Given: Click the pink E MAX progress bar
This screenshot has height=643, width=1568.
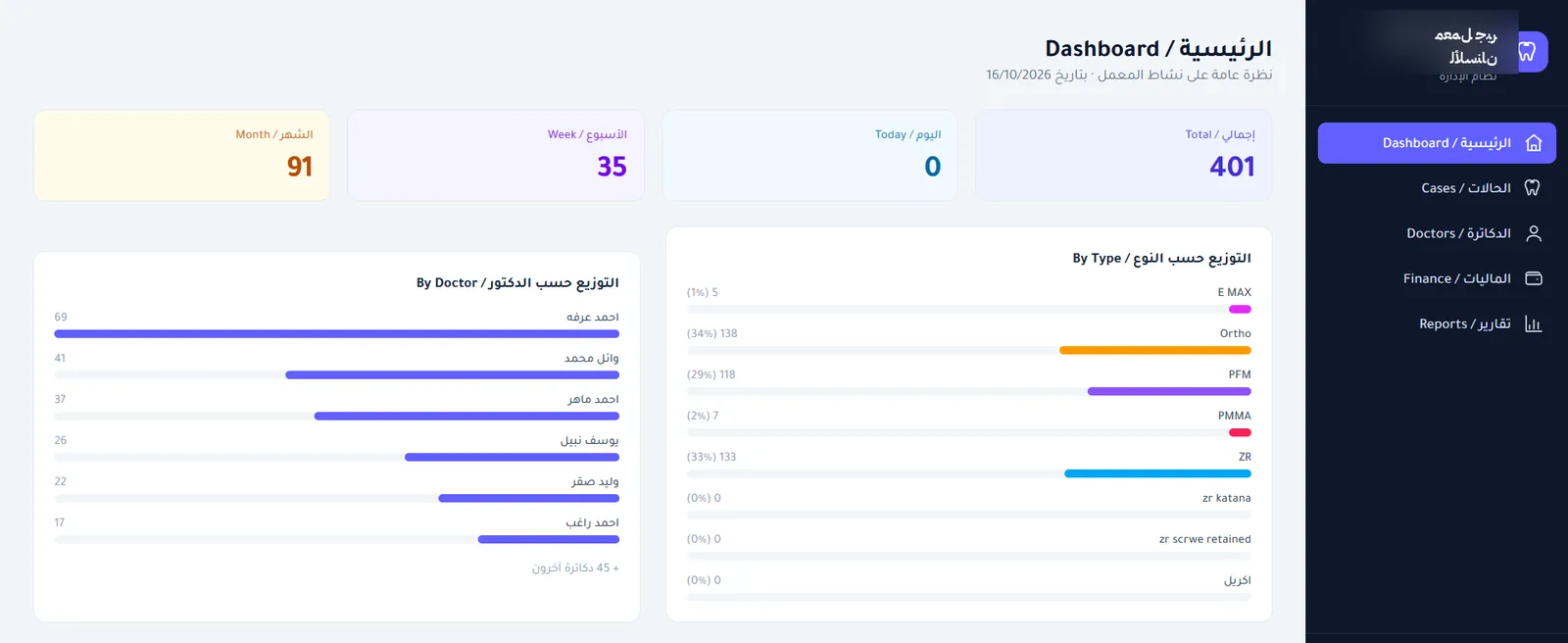Looking at the screenshot, I should coord(1240,309).
